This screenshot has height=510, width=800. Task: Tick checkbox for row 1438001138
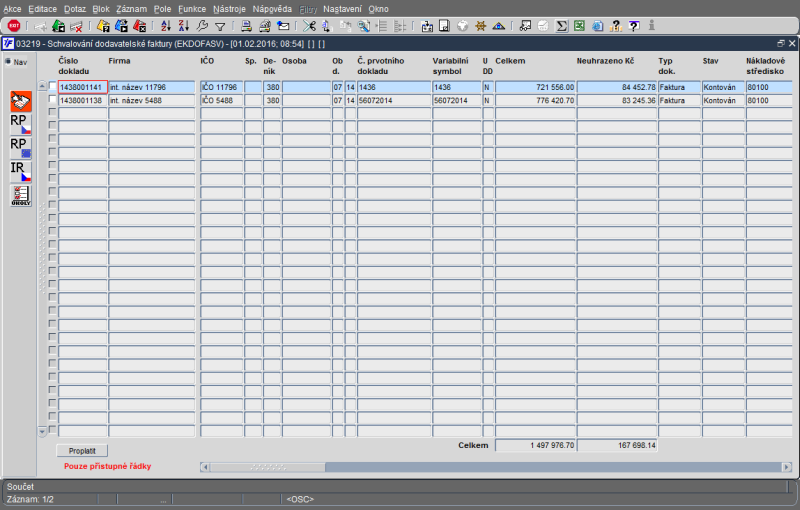pyautogui.click(x=52, y=99)
